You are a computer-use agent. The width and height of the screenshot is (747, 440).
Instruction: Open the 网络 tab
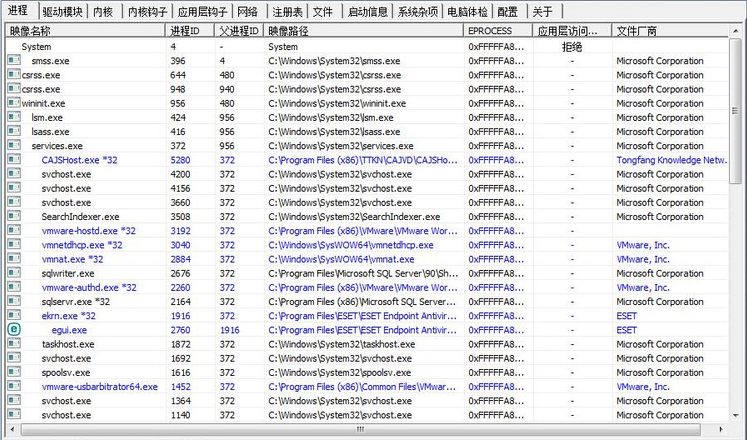tap(248, 11)
